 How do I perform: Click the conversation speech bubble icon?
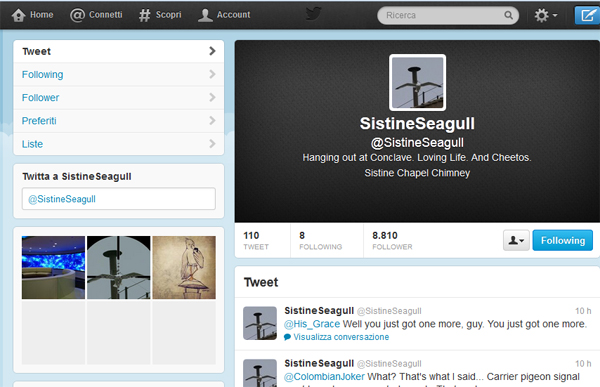click(x=287, y=337)
